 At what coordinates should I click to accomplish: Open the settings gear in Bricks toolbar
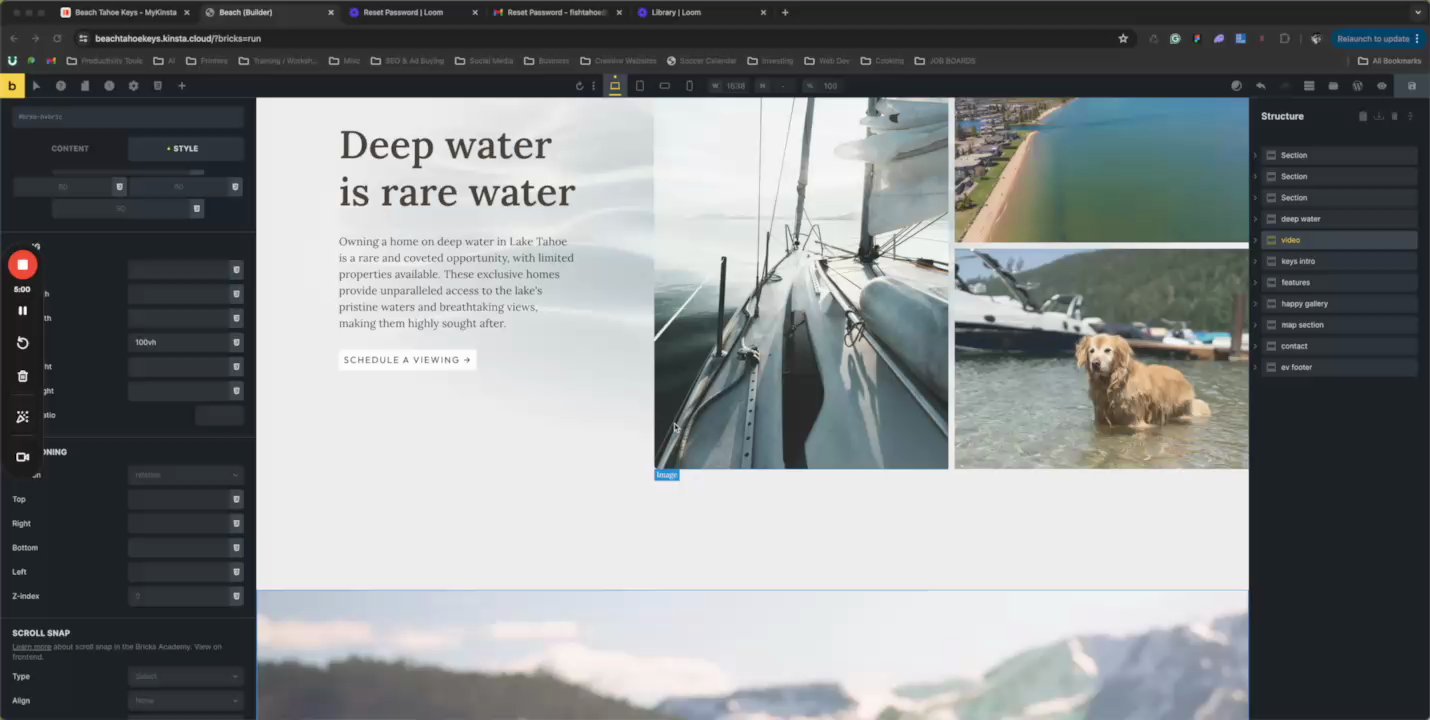133,86
